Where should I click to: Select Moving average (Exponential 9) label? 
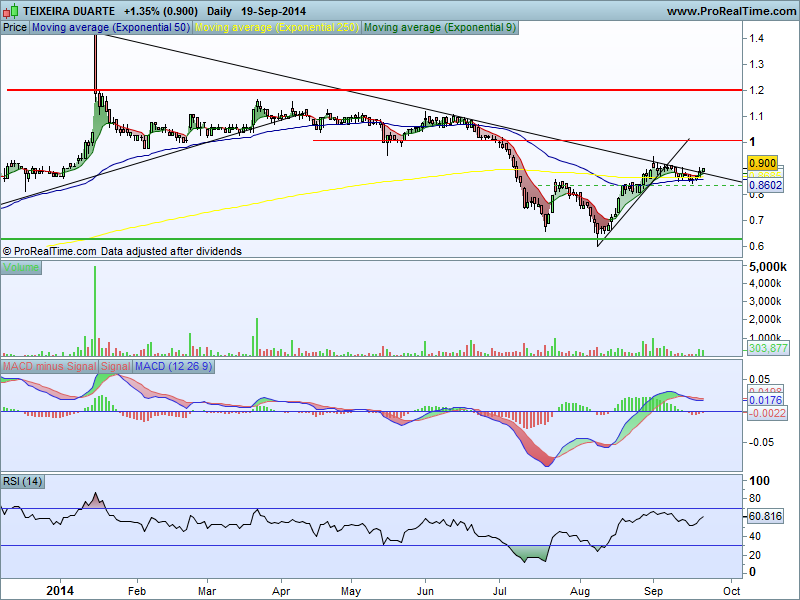click(440, 28)
